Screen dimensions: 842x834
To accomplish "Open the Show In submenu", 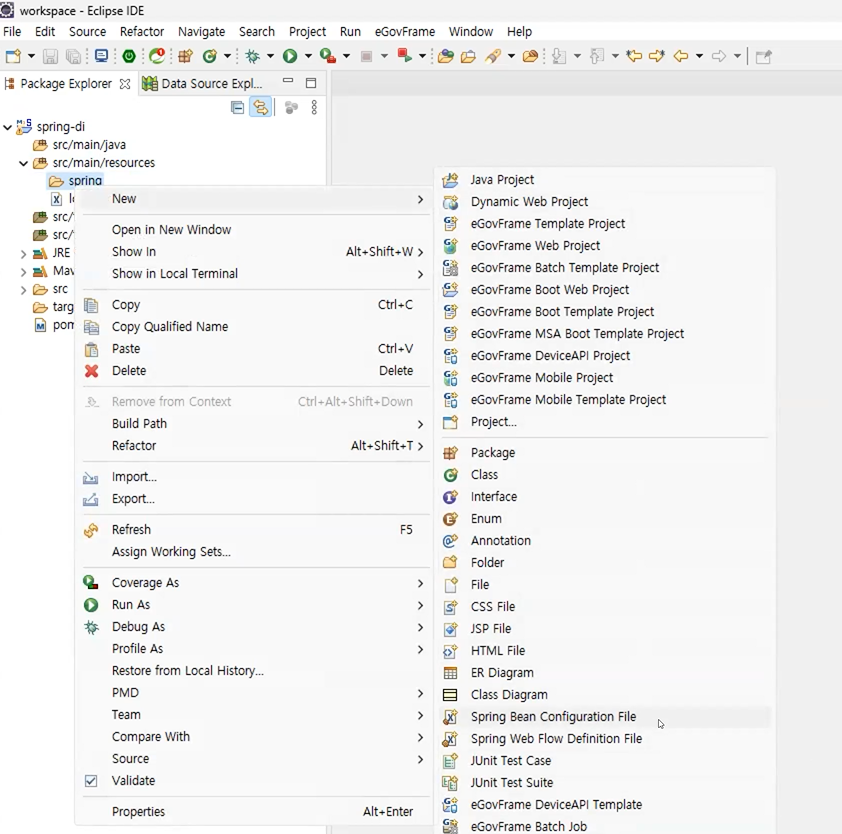I will tap(254, 252).
